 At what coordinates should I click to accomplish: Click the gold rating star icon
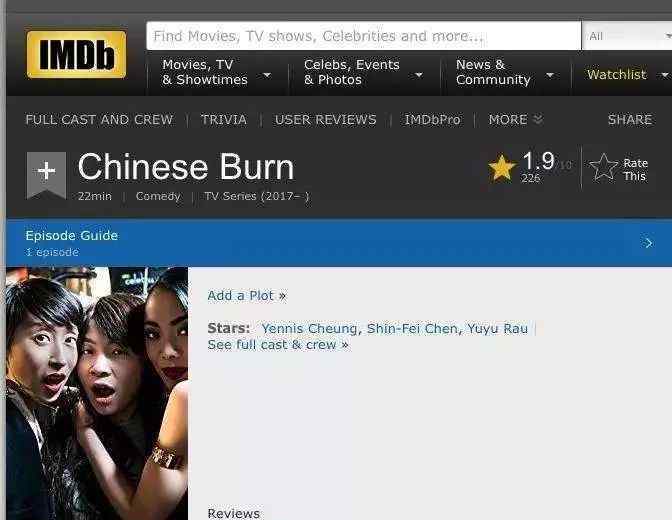click(x=502, y=168)
